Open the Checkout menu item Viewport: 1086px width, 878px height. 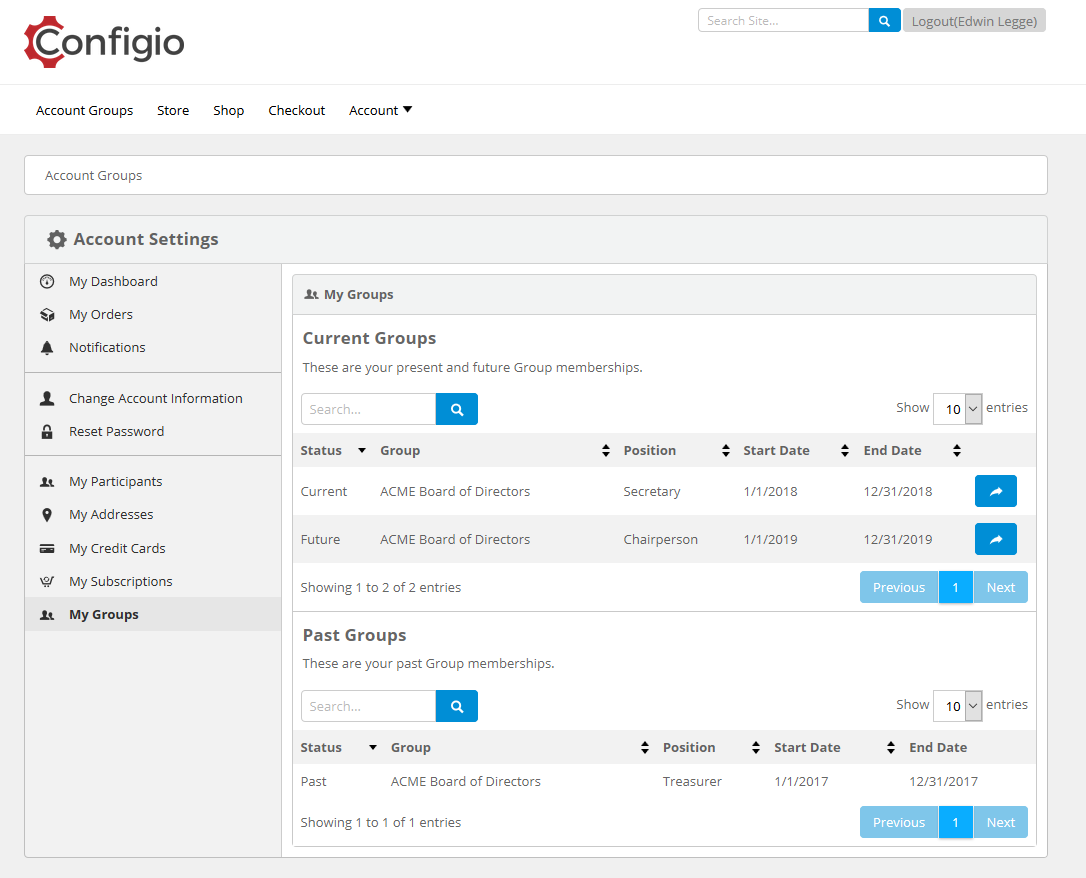[x=296, y=110]
